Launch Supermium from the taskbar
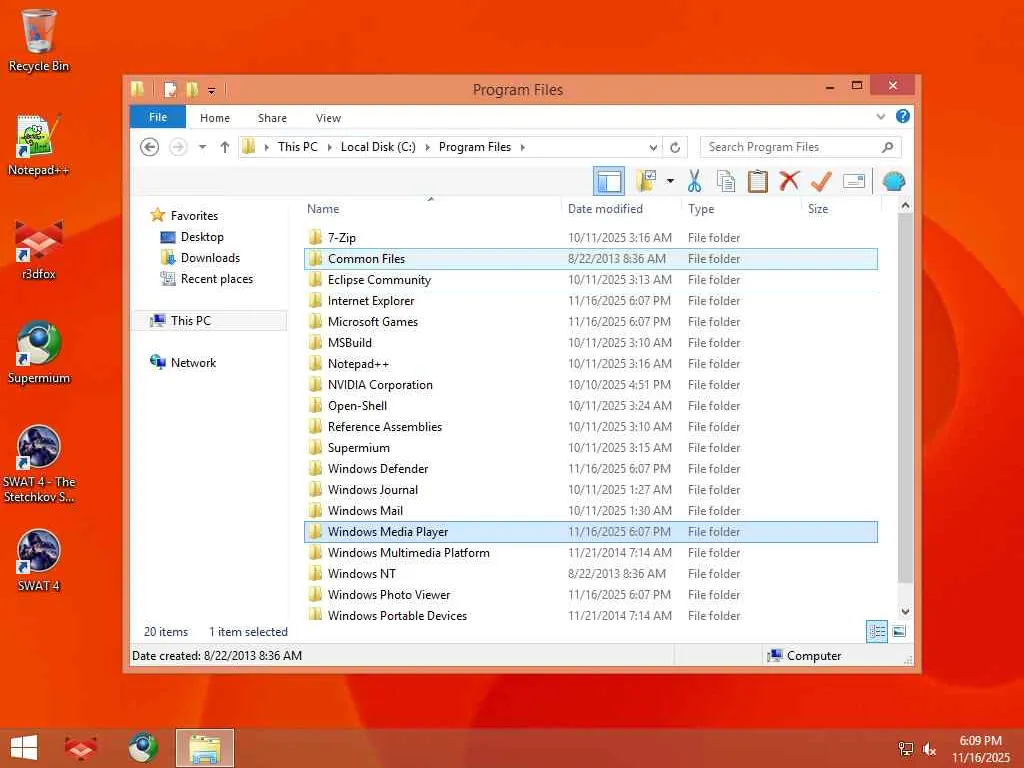 (x=142, y=747)
